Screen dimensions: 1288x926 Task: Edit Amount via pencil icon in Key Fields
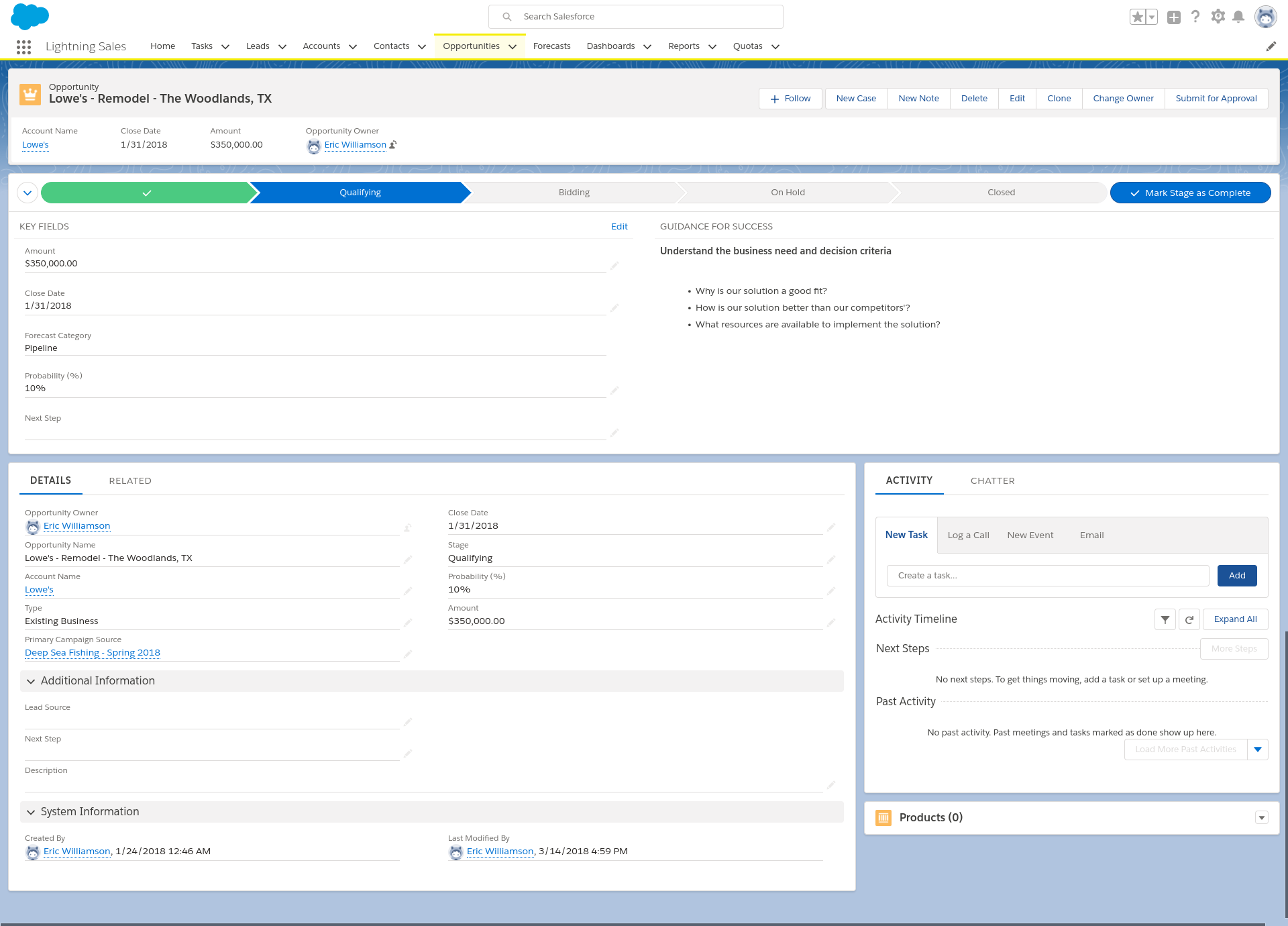click(x=614, y=266)
